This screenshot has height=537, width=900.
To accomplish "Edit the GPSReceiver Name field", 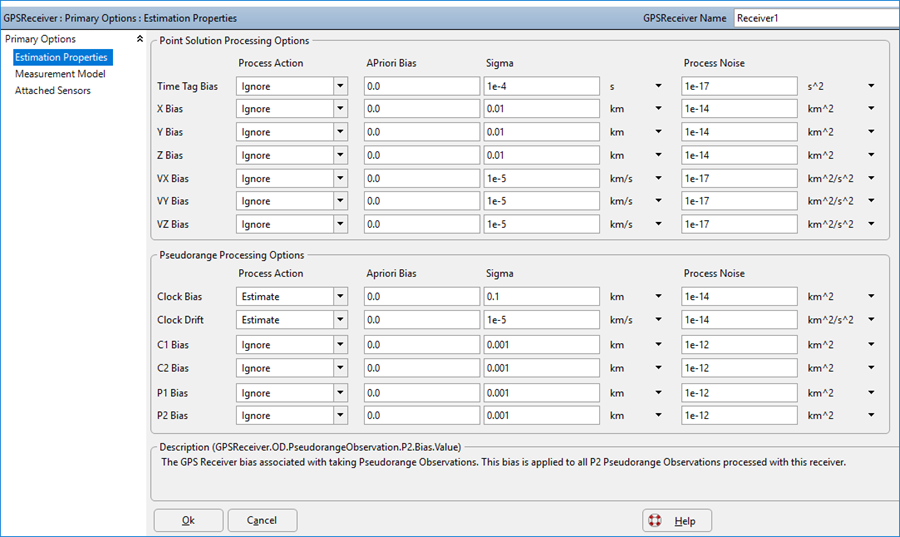I will point(816,18).
